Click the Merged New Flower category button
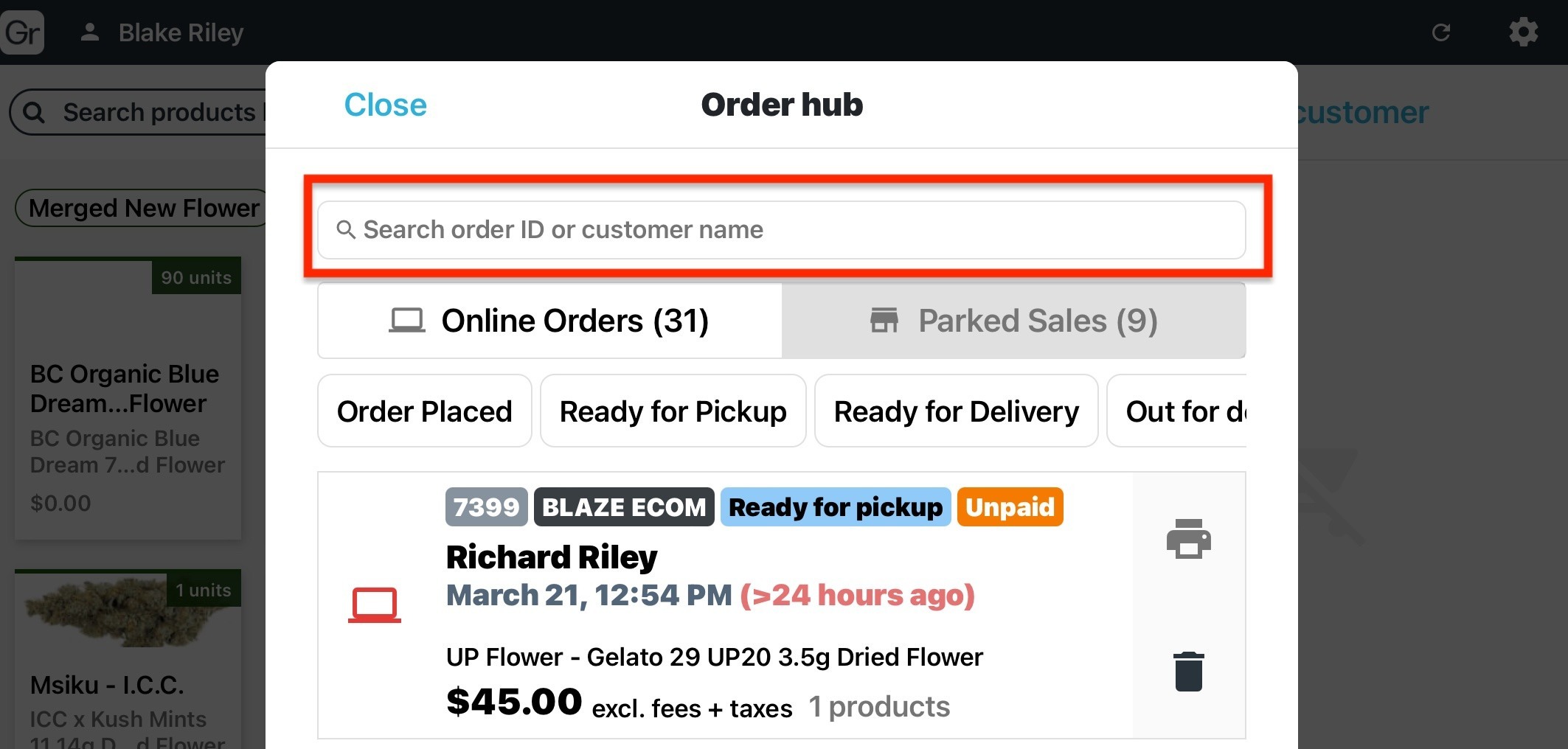This screenshot has width=1568, height=749. point(143,209)
